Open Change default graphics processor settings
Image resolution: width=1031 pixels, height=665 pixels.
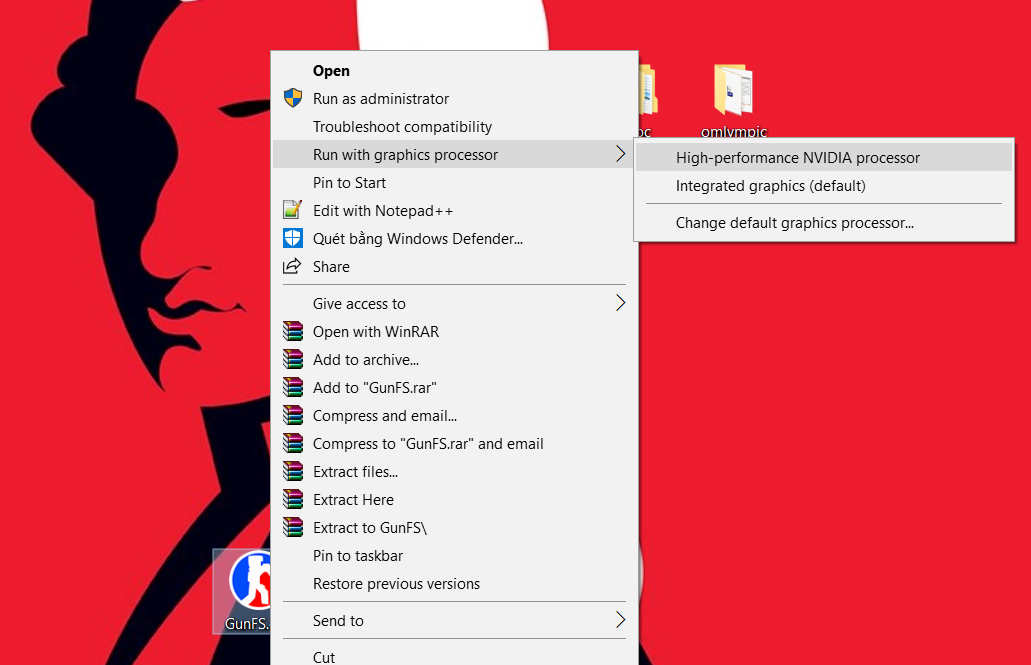tap(794, 222)
